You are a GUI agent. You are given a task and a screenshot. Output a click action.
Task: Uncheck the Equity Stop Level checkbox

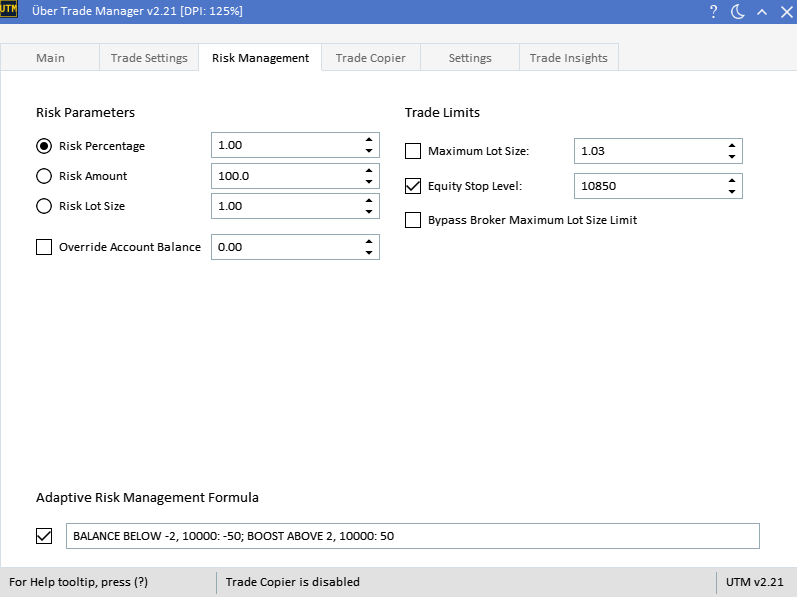pos(413,186)
